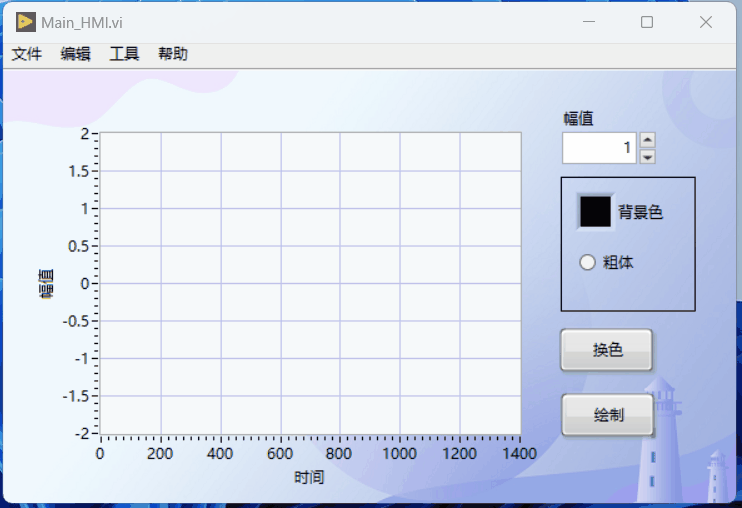The height and width of the screenshot is (508, 742).
Task: Click the x-axis value 1400
Action: click(x=520, y=454)
